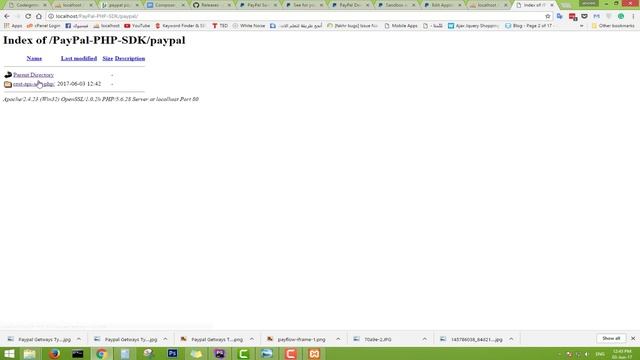This screenshot has height=360, width=640.
Task: Open the XAMPP taskbar icon
Action: coord(314,353)
